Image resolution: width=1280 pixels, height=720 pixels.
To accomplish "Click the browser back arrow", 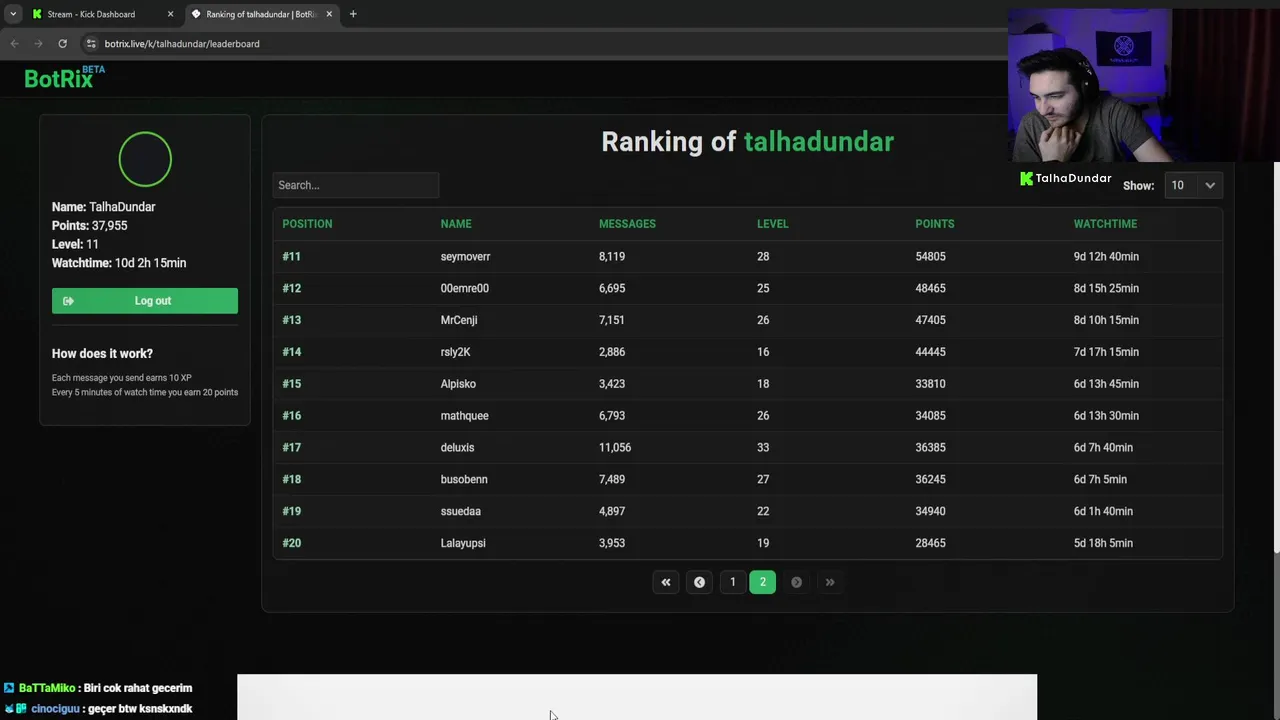I will click(14, 43).
